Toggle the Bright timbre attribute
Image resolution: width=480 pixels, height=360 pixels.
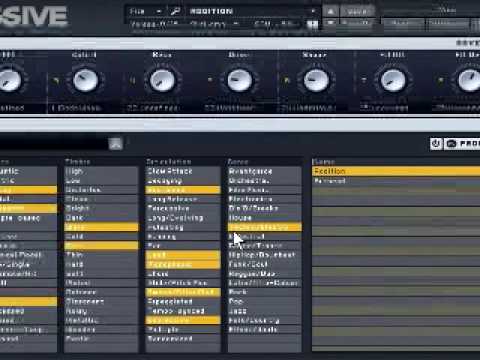(x=101, y=208)
